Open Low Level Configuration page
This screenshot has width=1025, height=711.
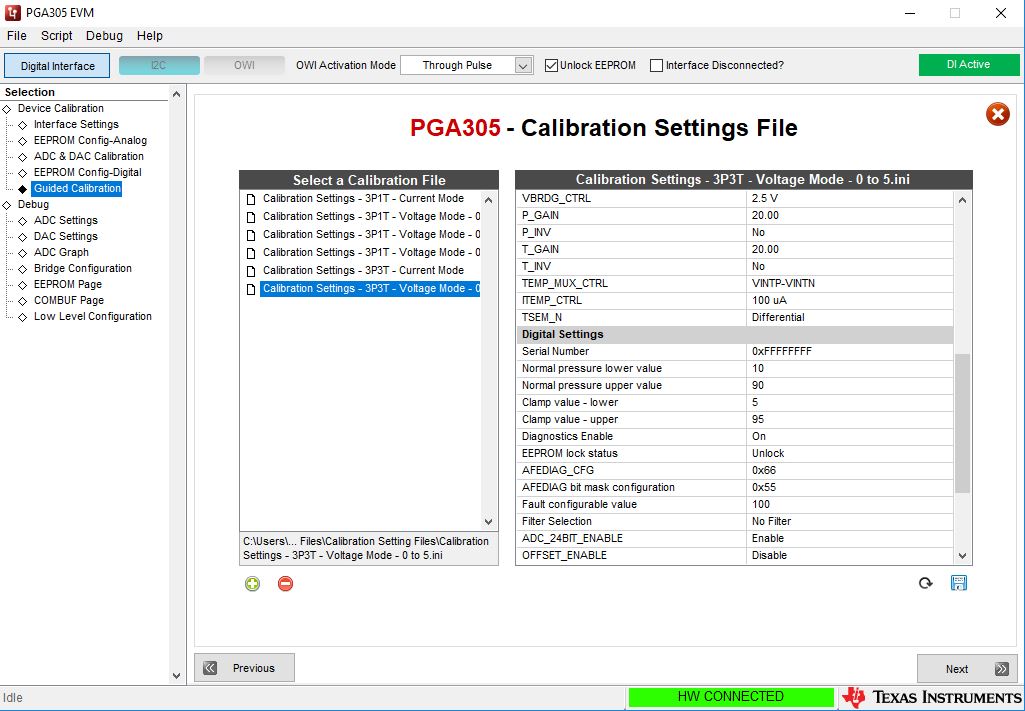[x=93, y=316]
